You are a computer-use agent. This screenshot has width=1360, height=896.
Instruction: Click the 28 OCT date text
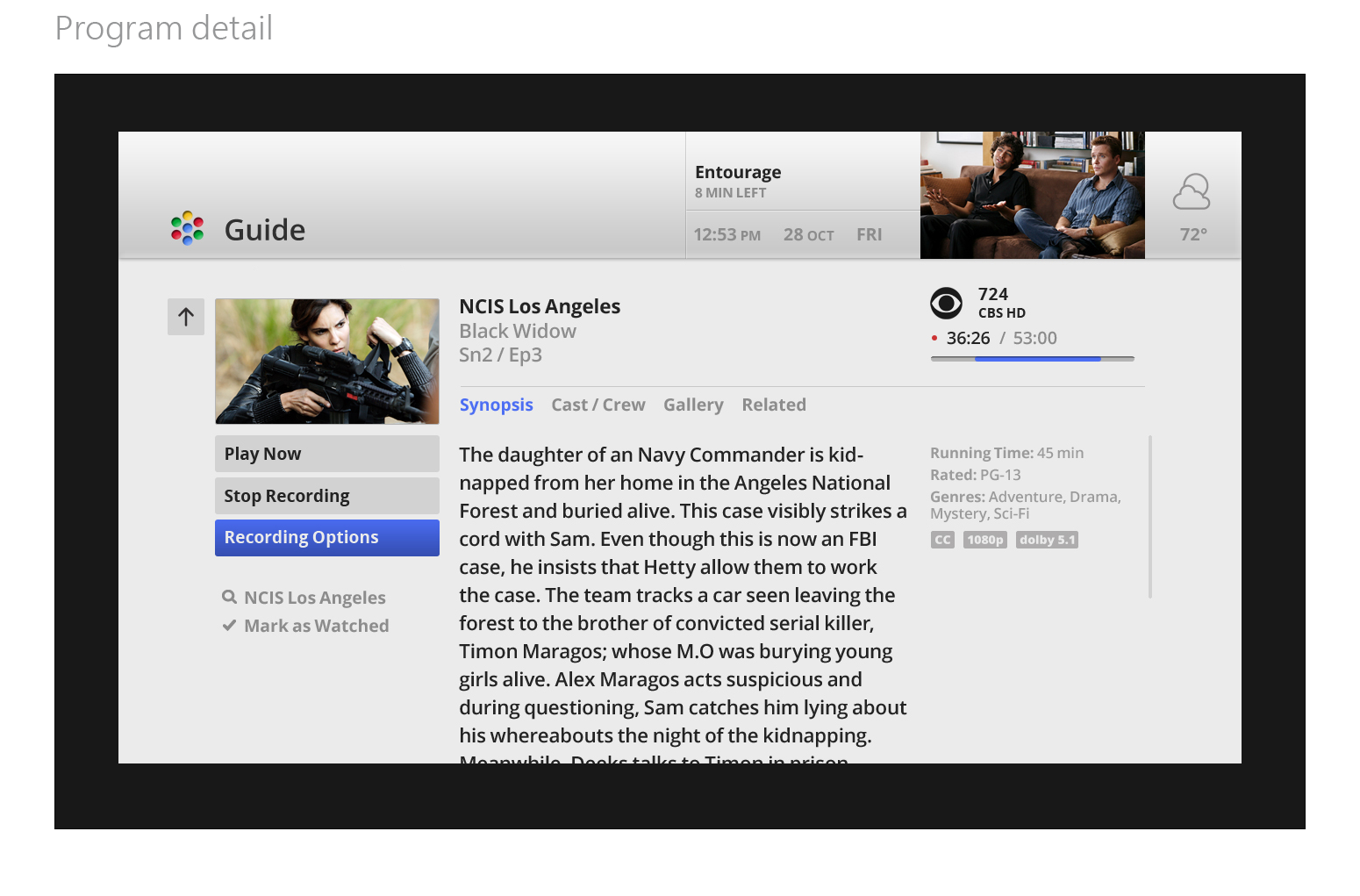[809, 234]
